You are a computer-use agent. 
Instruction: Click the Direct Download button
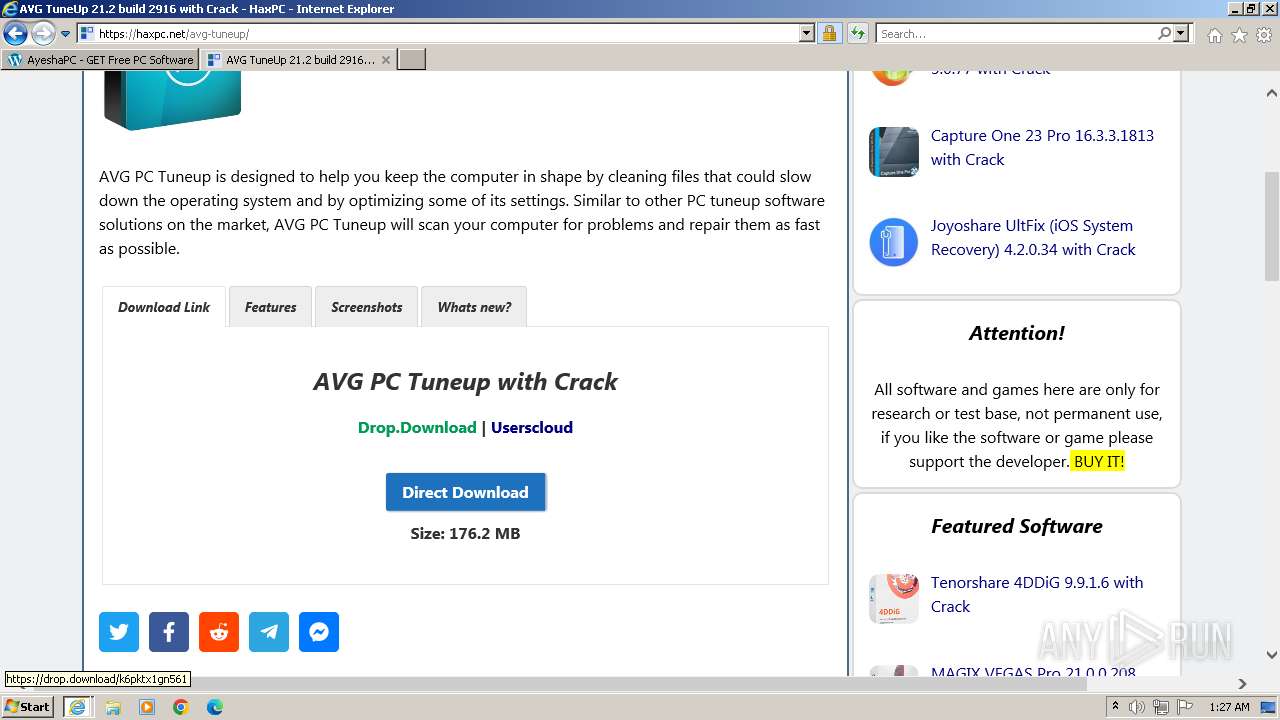(x=465, y=492)
